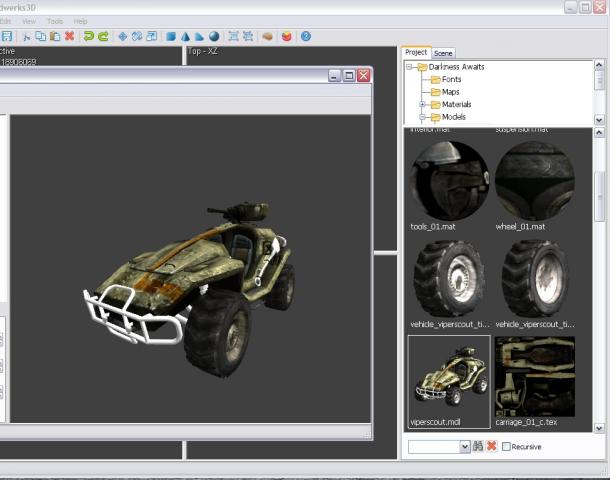Screen dimensions: 610x480
Task: Expand the Materials folder tree node
Action: click(x=422, y=104)
